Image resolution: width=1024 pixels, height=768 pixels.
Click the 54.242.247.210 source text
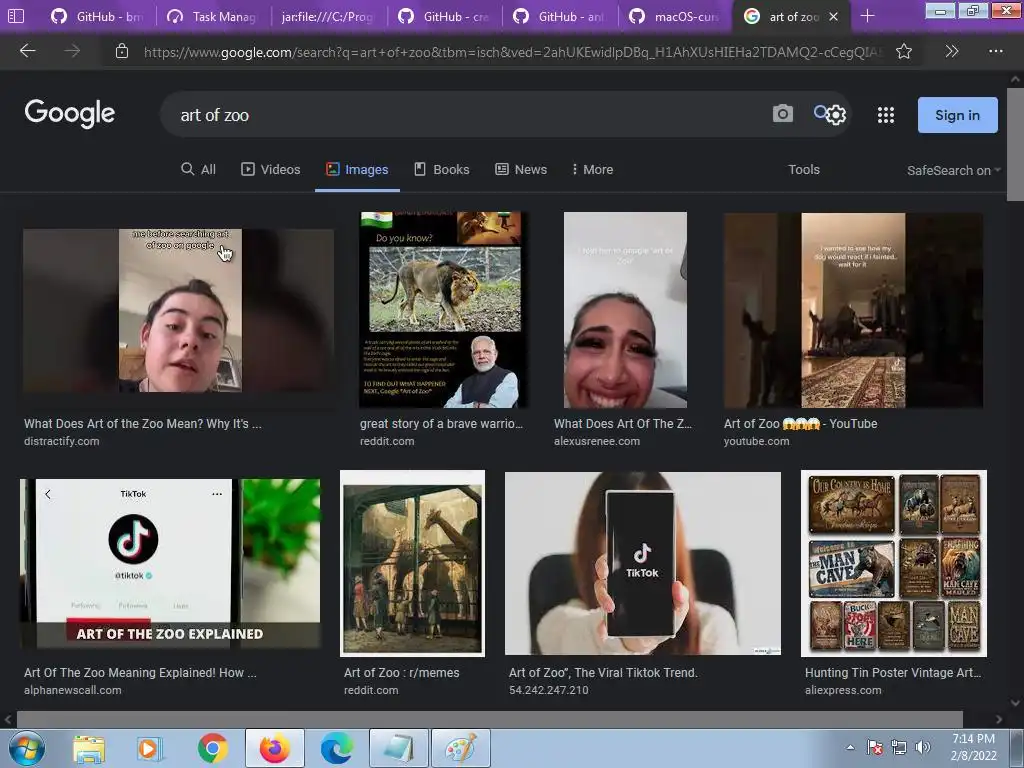(x=549, y=690)
